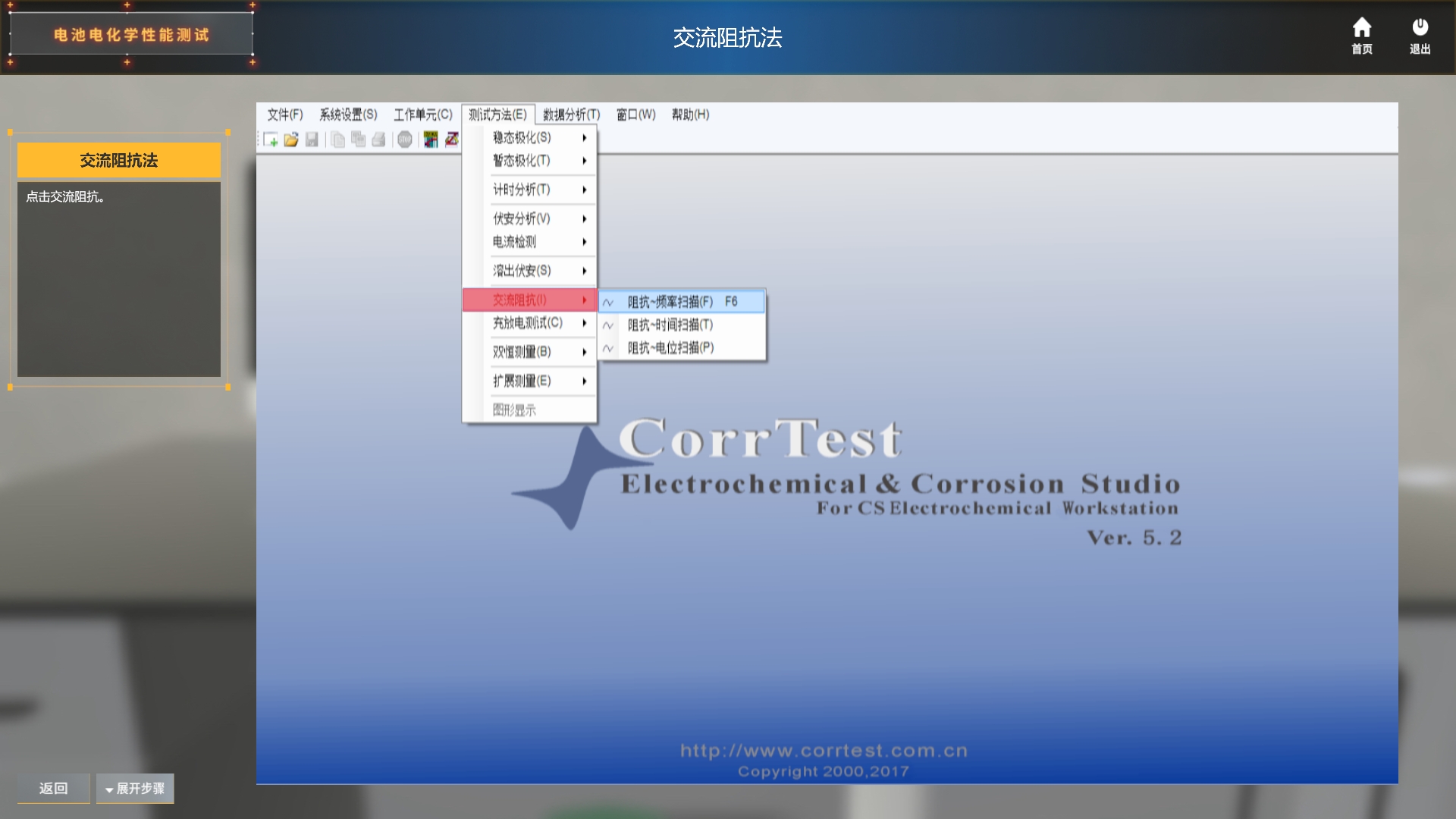Viewport: 1456px width, 819px height.
Task: Click the copy data table toolbar icon
Action: 358,140
